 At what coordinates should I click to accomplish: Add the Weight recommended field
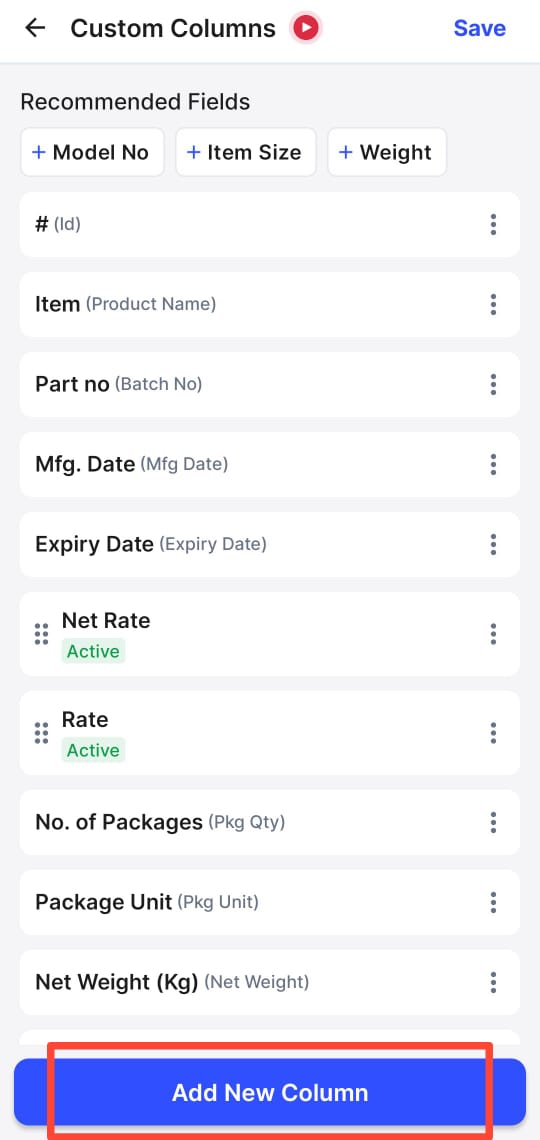[387, 152]
